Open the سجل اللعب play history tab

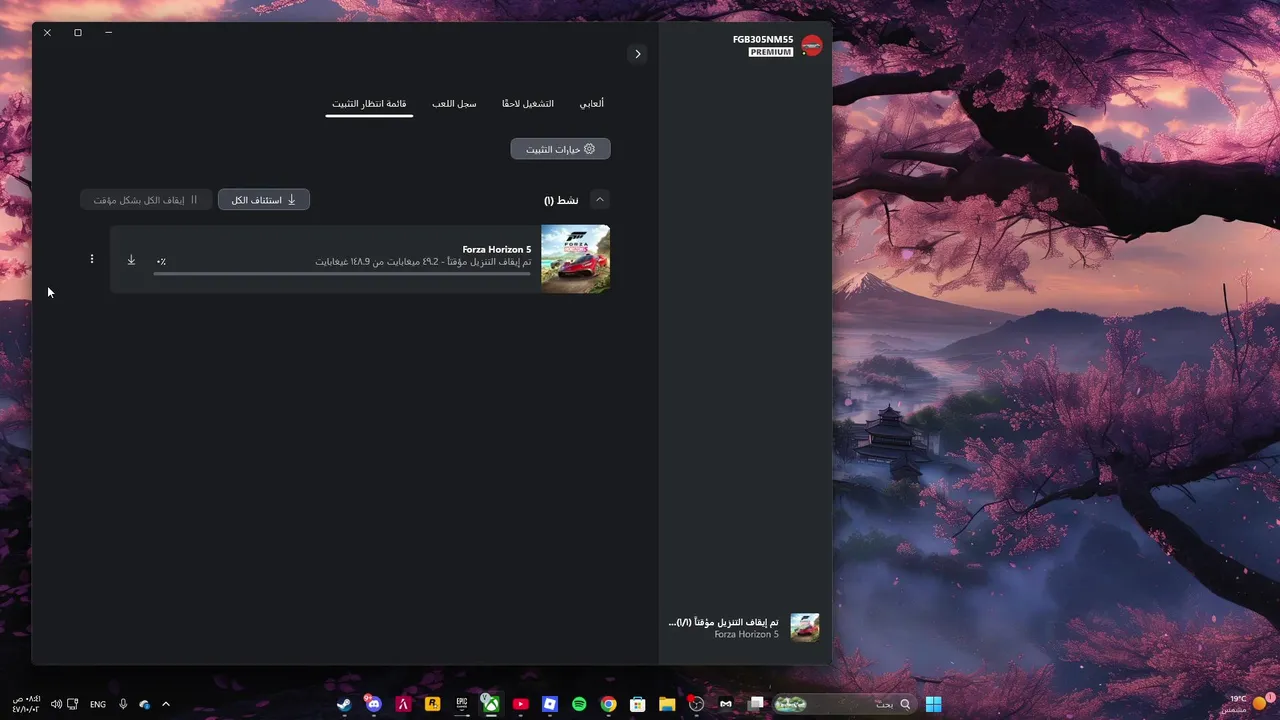tap(454, 103)
